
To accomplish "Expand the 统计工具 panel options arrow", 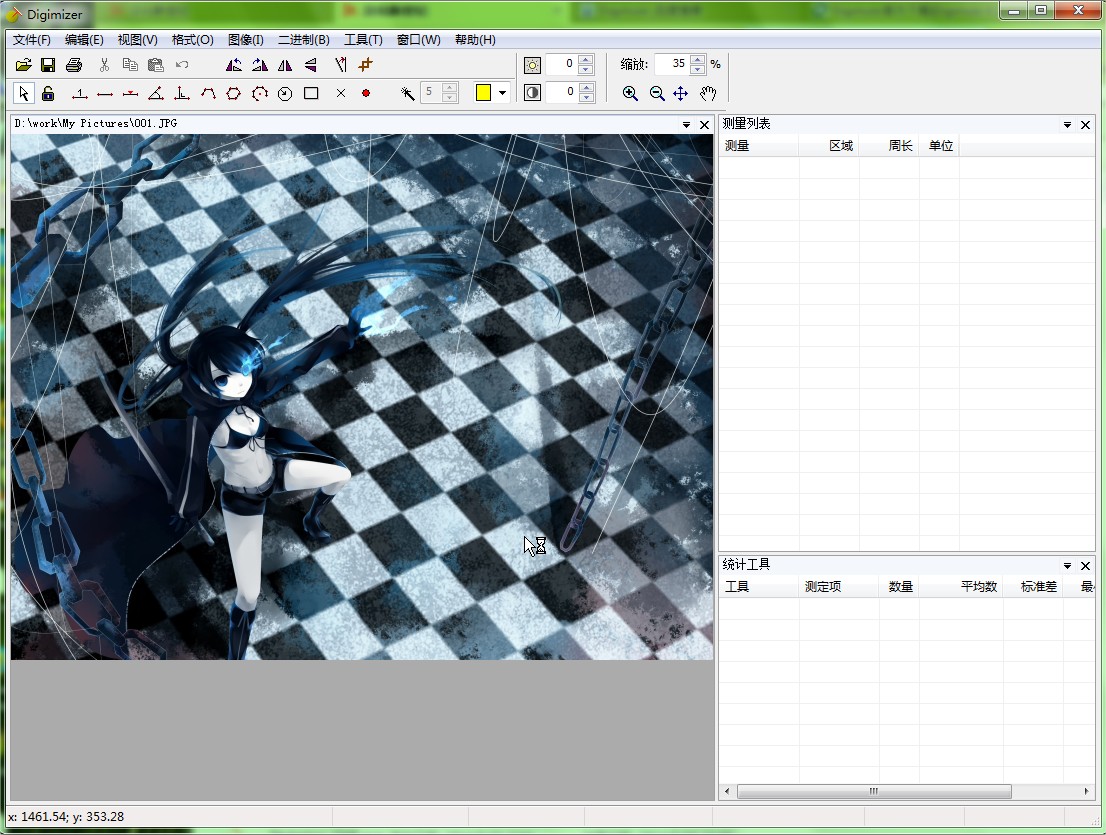I will pos(1067,566).
